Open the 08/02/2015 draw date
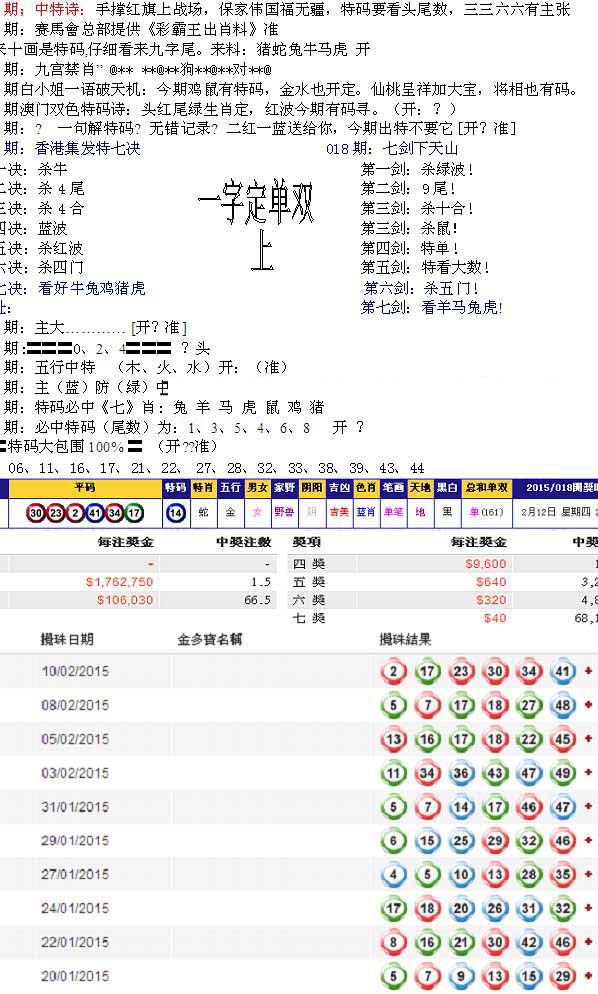Image resolution: width=598 pixels, height=994 pixels. [x=75, y=705]
